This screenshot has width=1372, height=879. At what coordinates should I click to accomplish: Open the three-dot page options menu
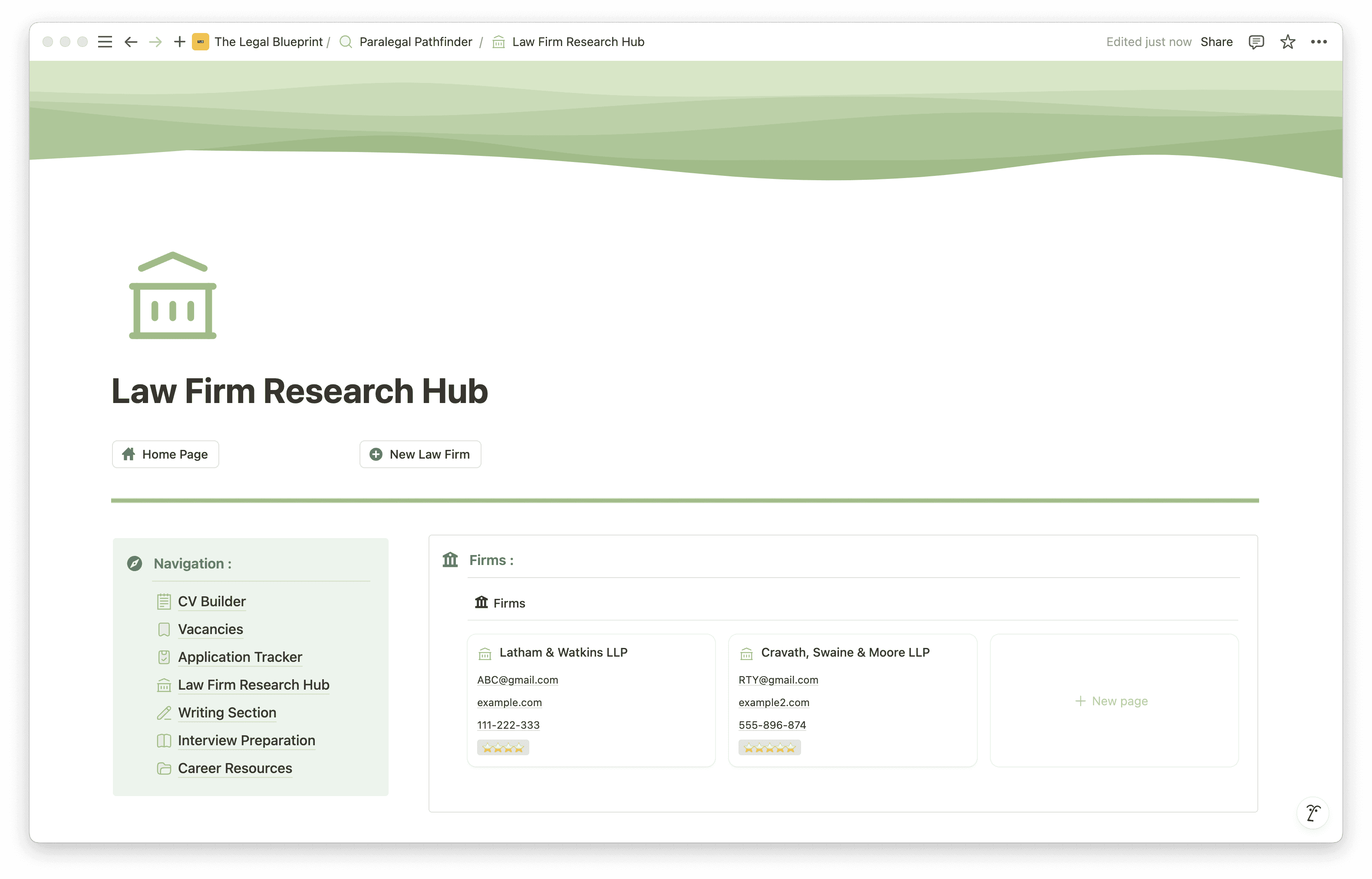(x=1318, y=42)
